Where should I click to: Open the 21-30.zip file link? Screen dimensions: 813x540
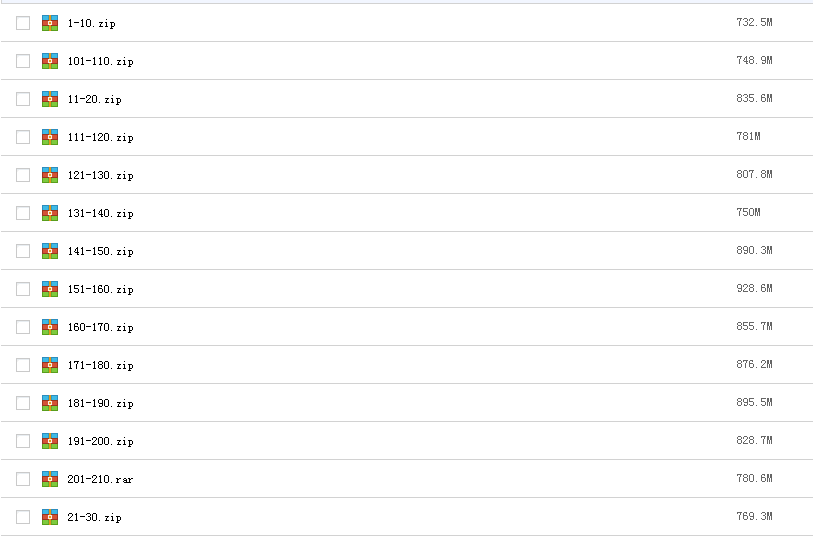(x=94, y=517)
